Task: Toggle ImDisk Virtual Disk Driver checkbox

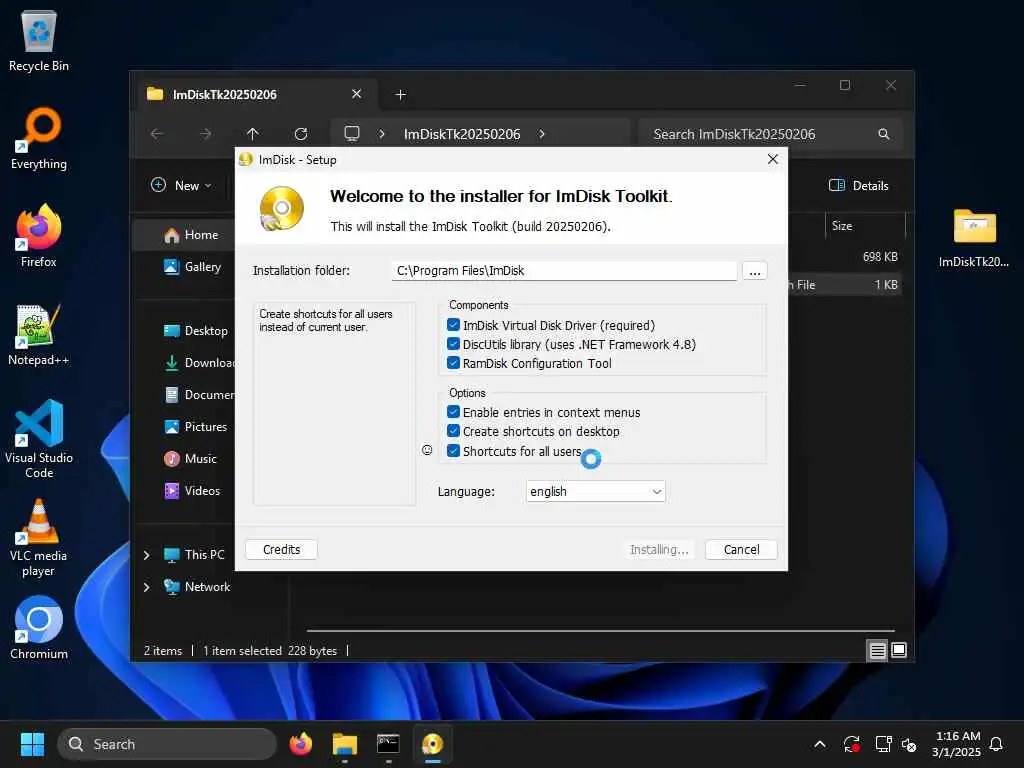Action: click(x=453, y=325)
